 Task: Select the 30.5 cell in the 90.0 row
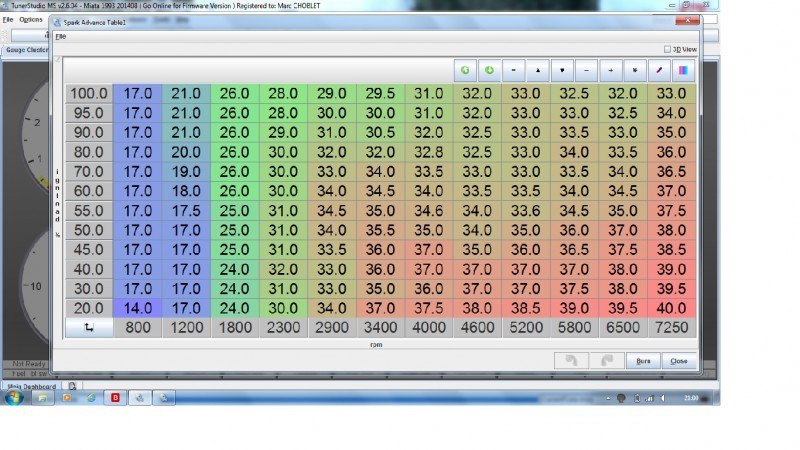pyautogui.click(x=380, y=133)
